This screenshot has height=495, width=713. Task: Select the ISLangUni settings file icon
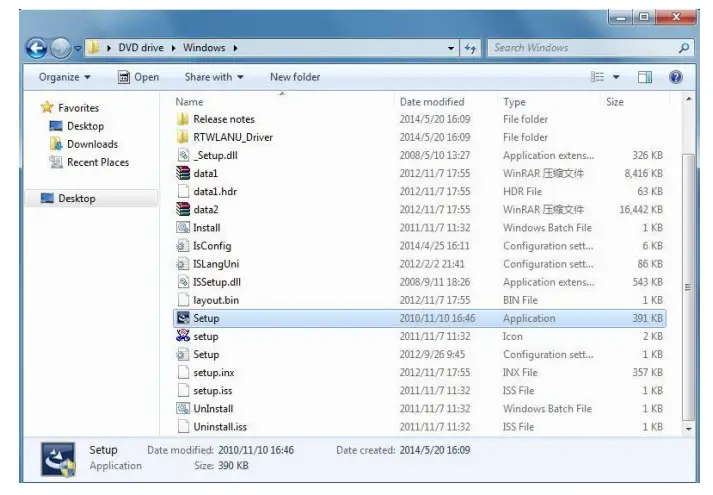(x=182, y=264)
